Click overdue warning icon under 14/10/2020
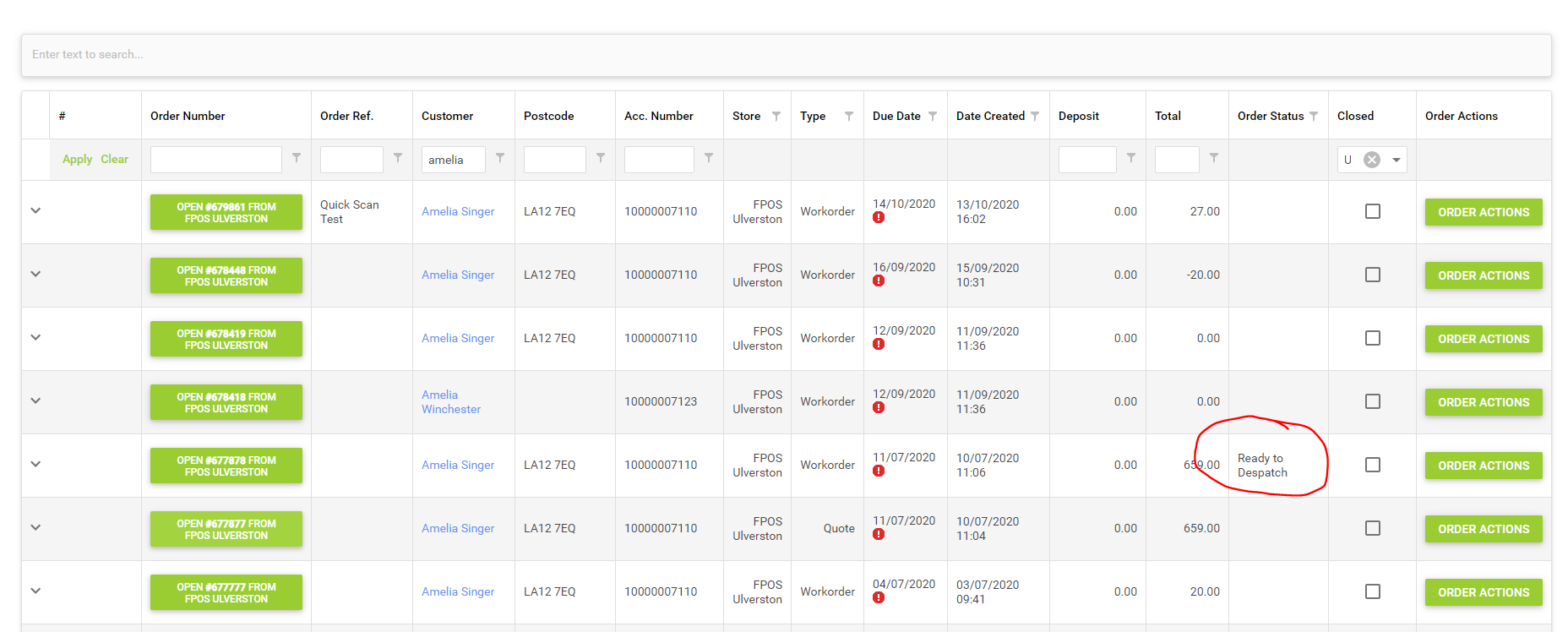This screenshot has width=1568, height=632. point(879,218)
